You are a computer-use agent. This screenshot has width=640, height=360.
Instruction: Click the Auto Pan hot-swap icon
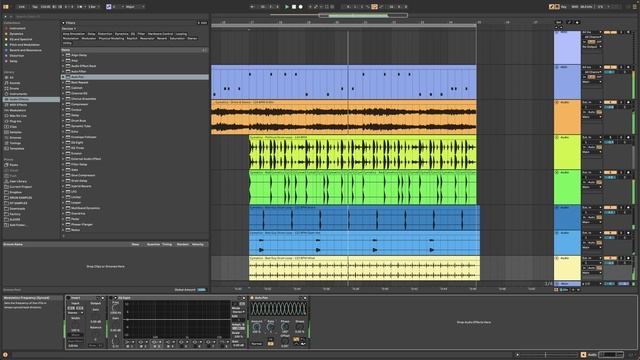click(300, 298)
